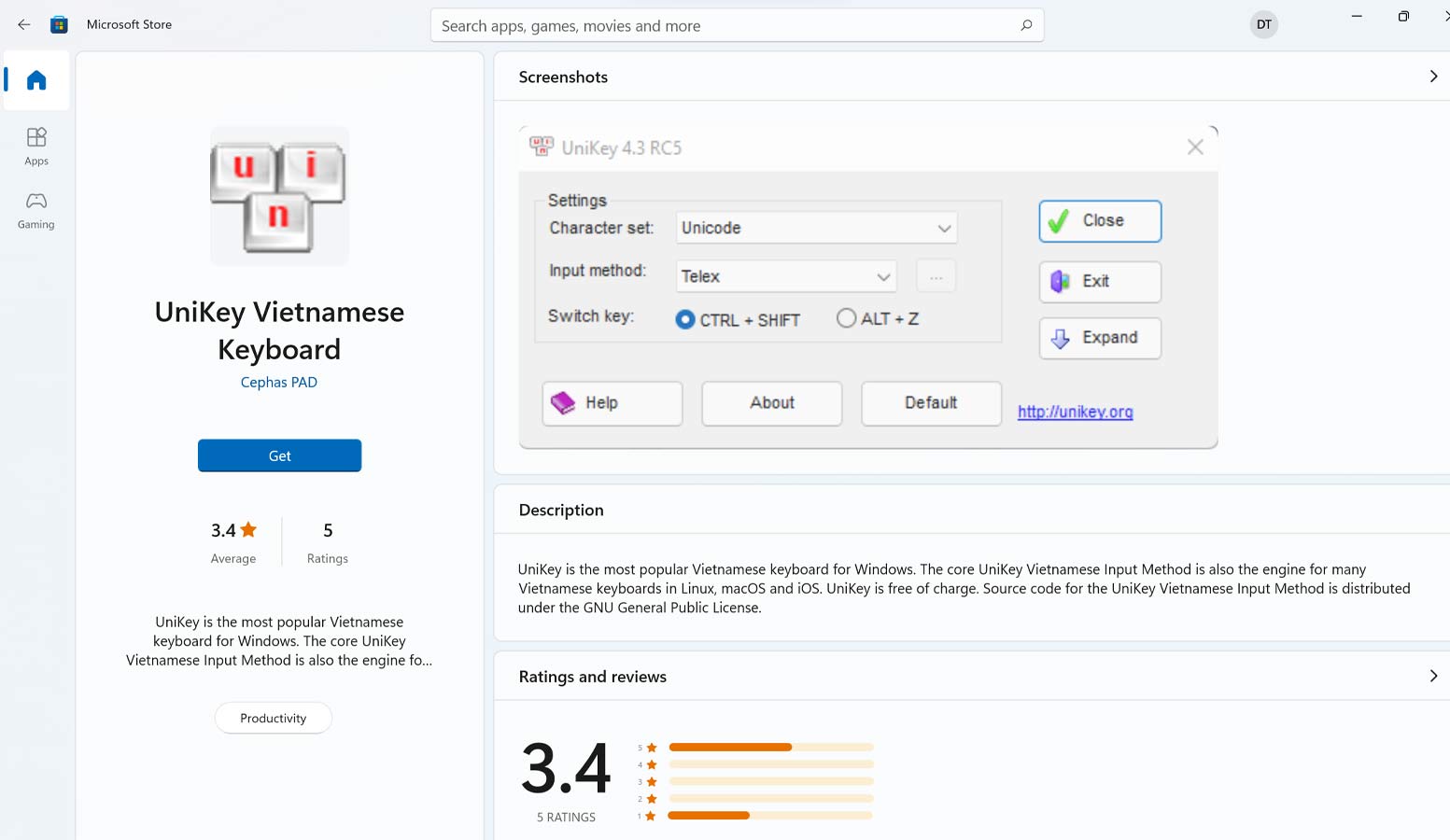The height and width of the screenshot is (840, 1450).
Task: Open the DT user profile avatar
Action: pyautogui.click(x=1263, y=24)
